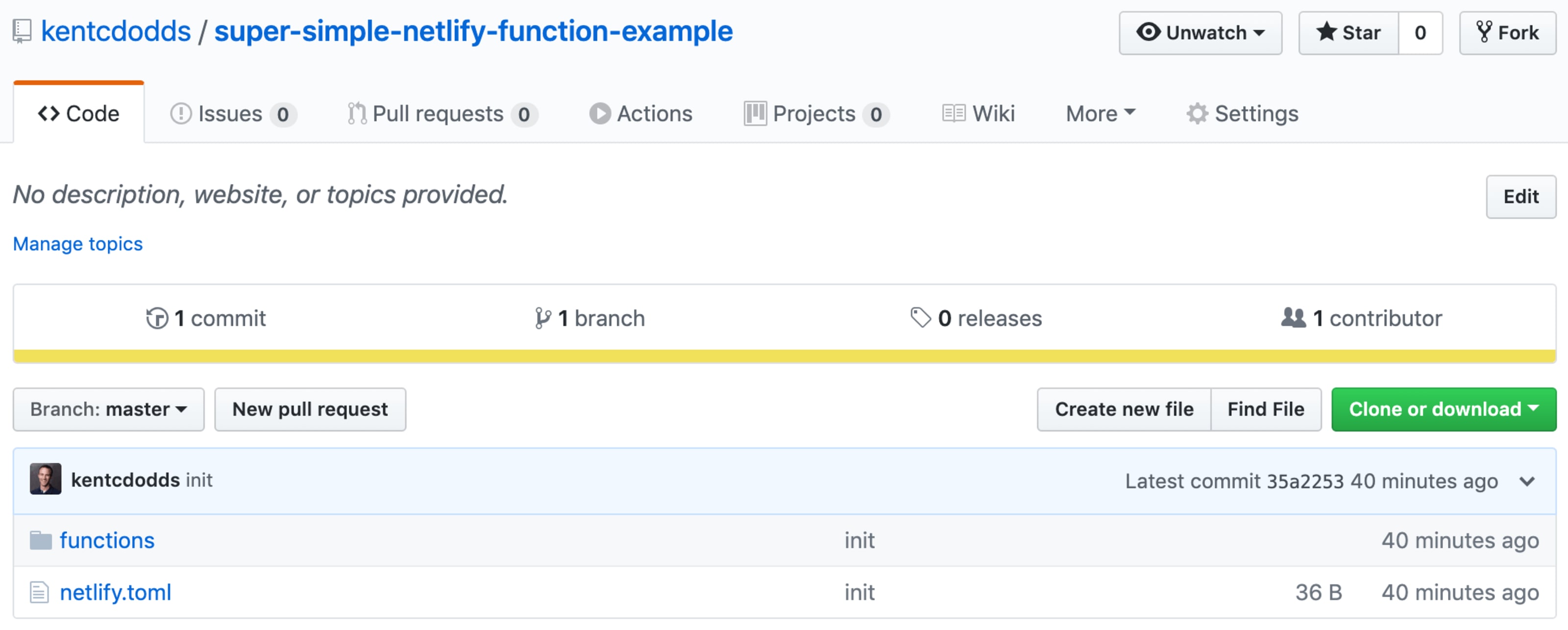Open the Clone or download dropdown

coord(1443,410)
